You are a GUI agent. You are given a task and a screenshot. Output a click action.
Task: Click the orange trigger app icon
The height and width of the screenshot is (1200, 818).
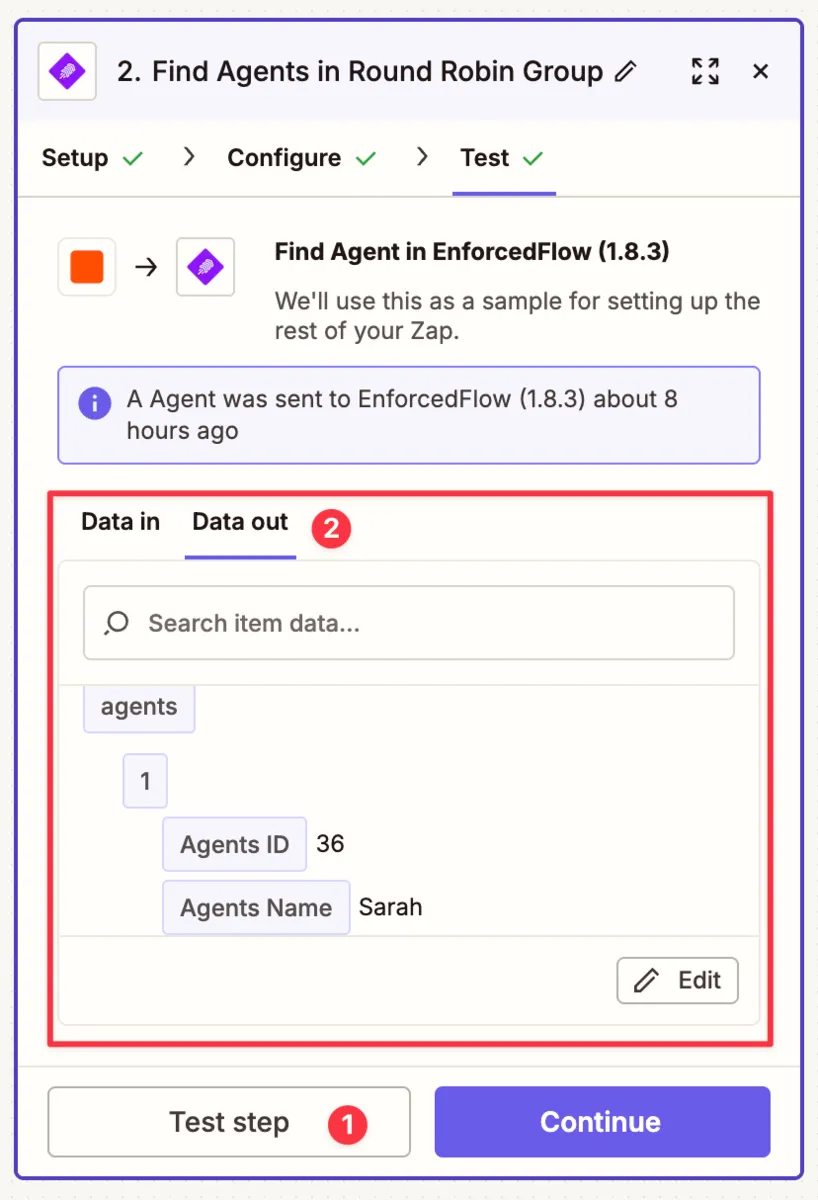[86, 267]
